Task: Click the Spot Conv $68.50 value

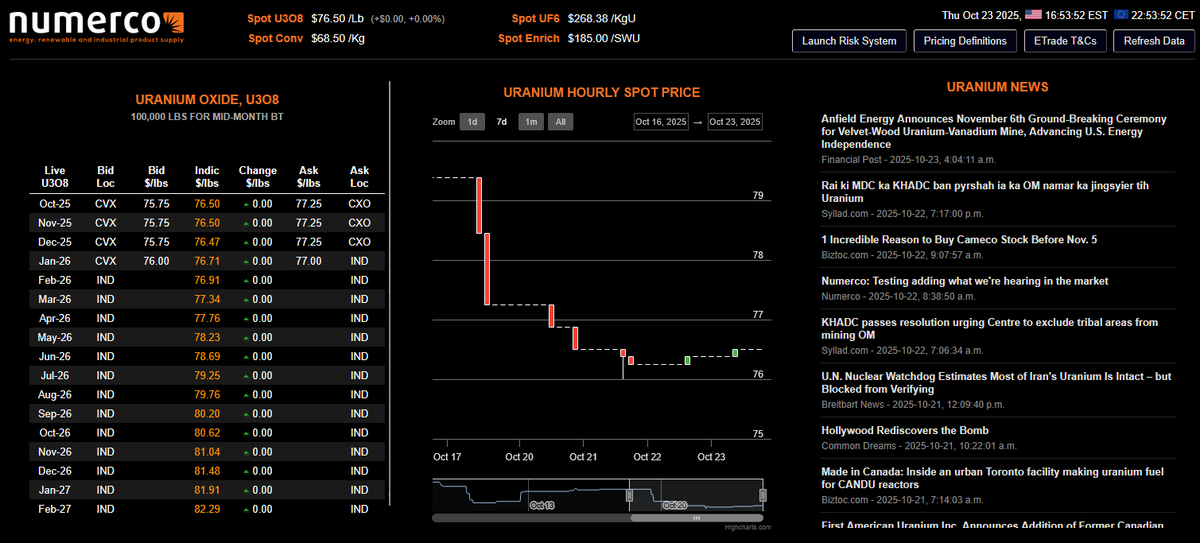Action: 337,38
